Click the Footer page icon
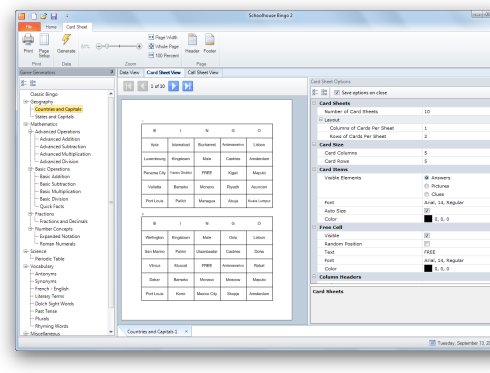 click(x=210, y=40)
